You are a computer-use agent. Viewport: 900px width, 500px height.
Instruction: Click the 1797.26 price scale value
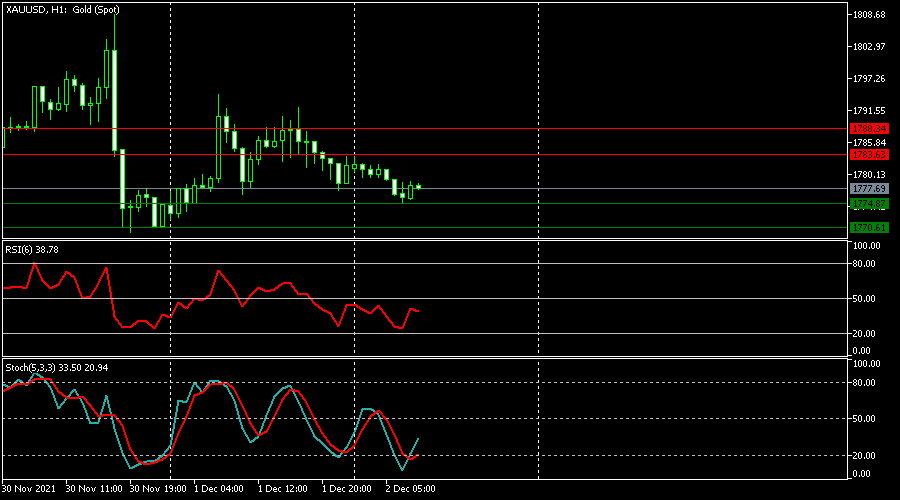pyautogui.click(x=869, y=79)
